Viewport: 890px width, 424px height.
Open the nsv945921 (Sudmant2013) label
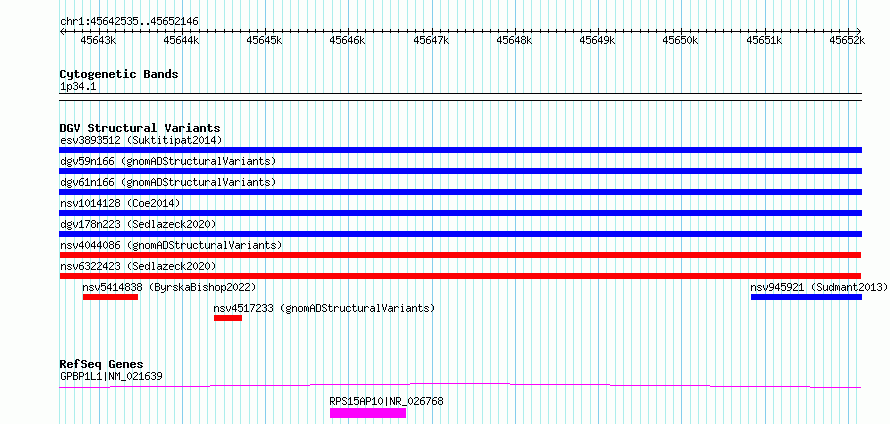click(x=818, y=287)
